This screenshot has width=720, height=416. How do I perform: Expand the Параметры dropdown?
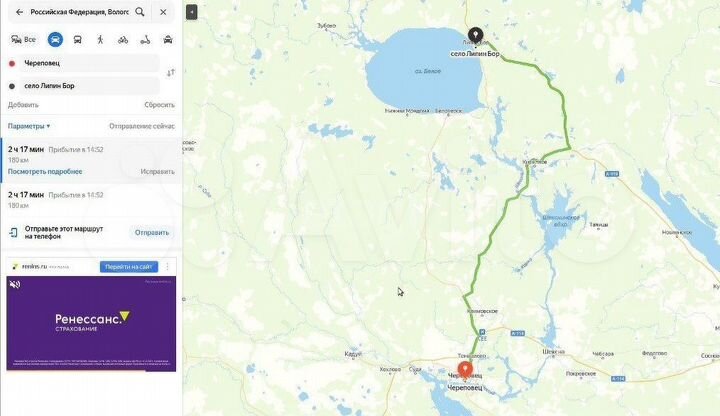[29, 126]
